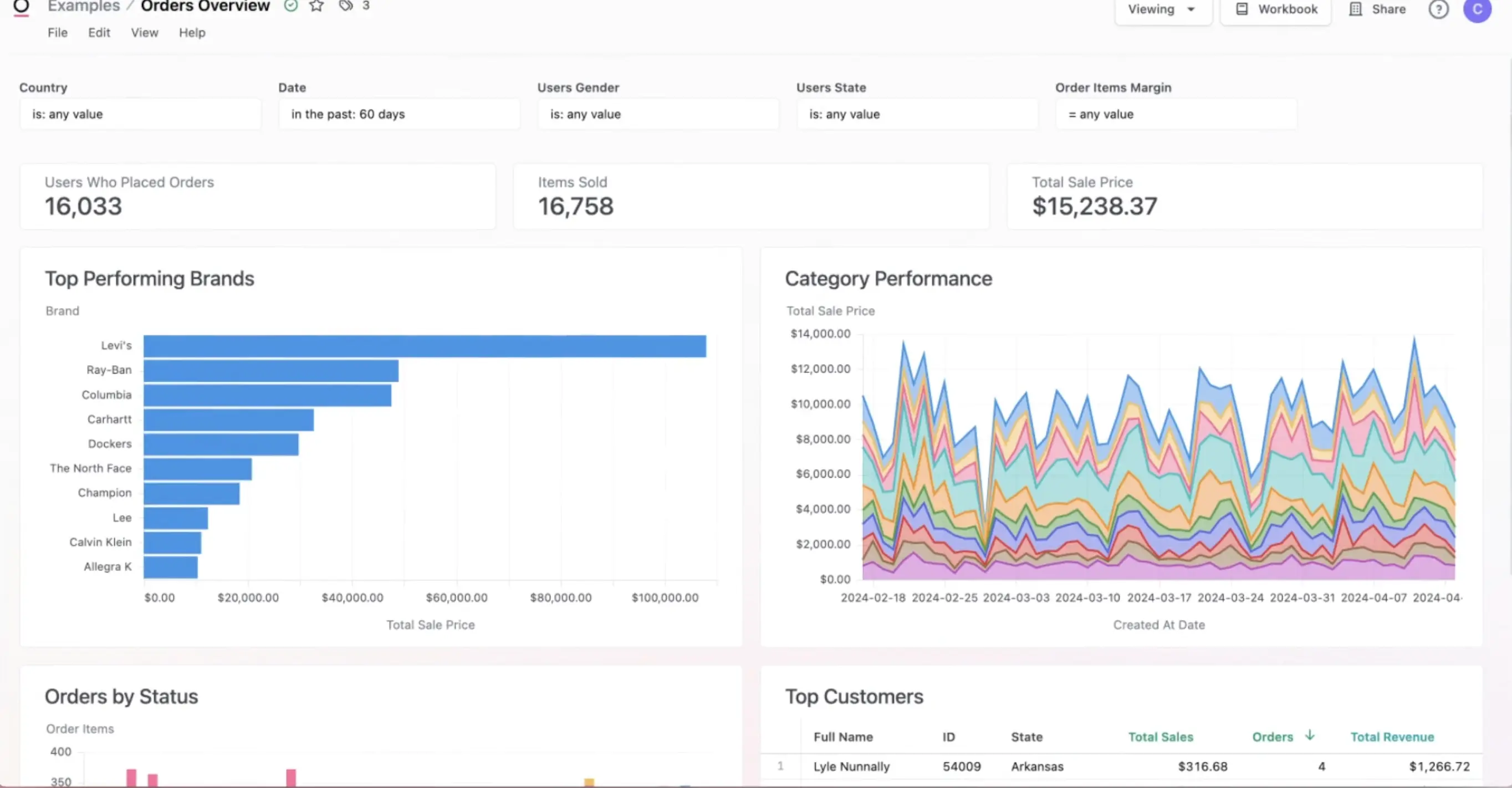This screenshot has height=788, width=1512.
Task: Click the Users Who Placed Orders value 16,033
Action: coord(83,206)
